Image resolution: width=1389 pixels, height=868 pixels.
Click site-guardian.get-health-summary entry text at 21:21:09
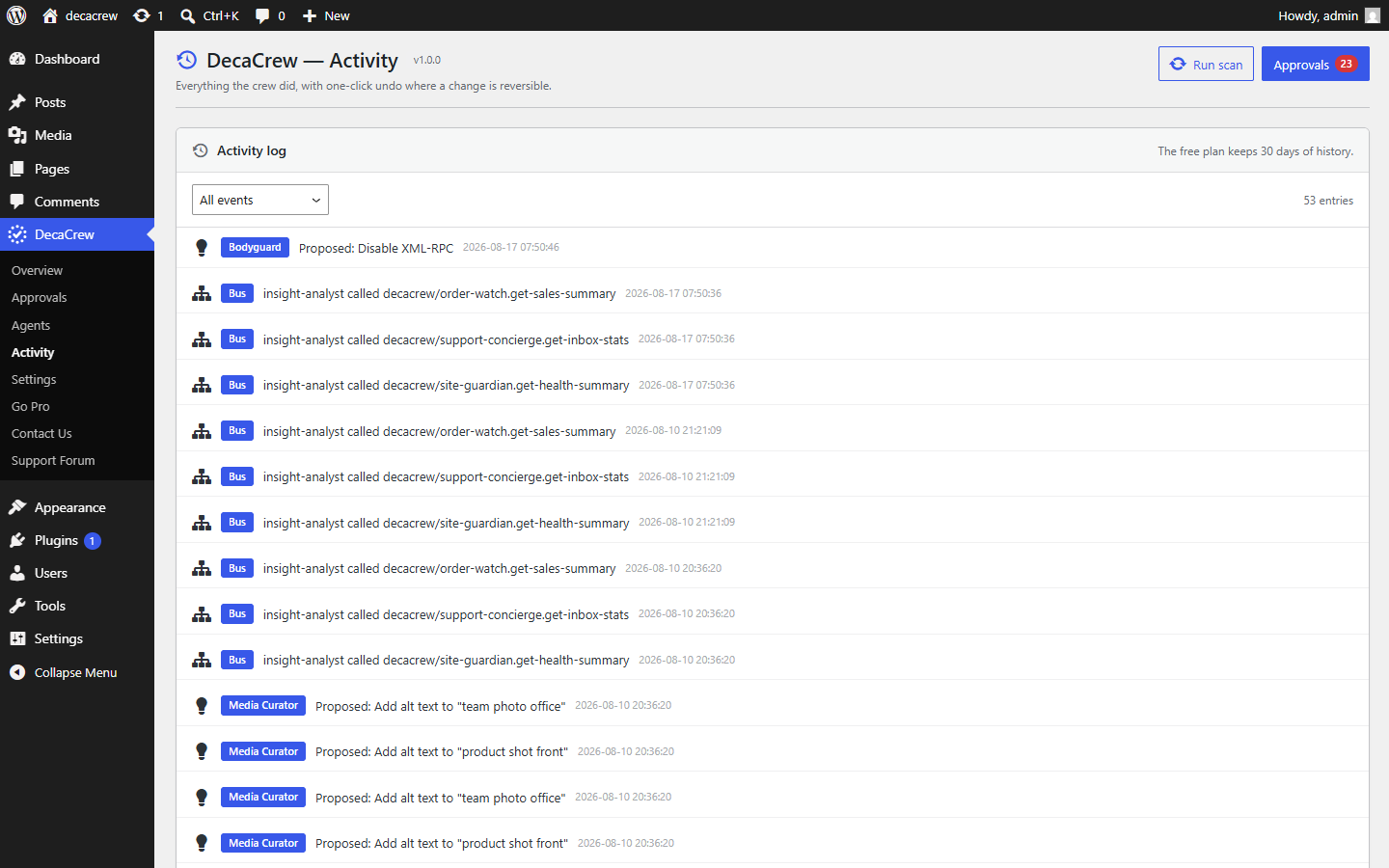pos(447,523)
